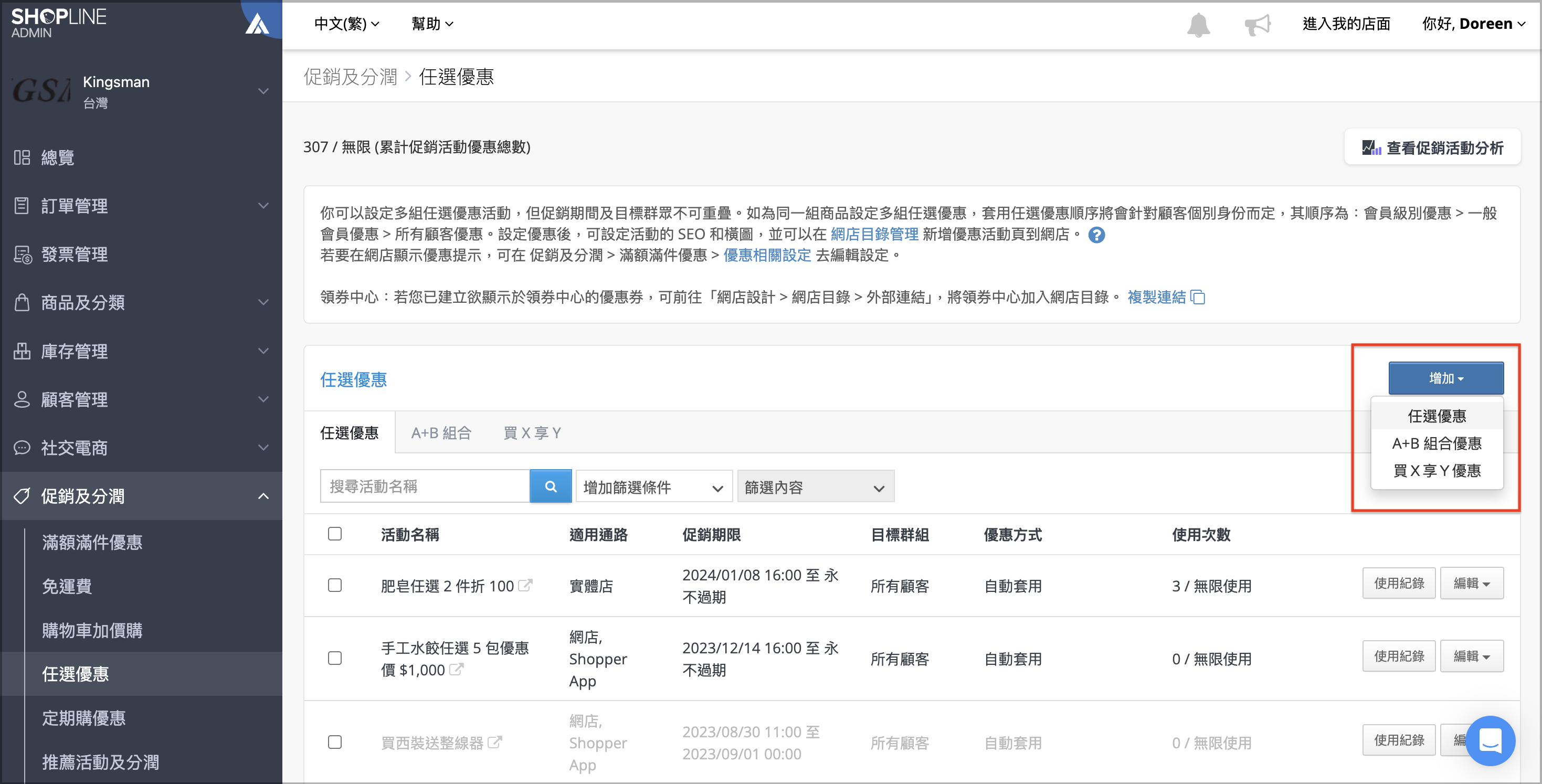Open external link icon for 肥皂任選 2 件折 100
This screenshot has height=784, width=1542.
(525, 585)
